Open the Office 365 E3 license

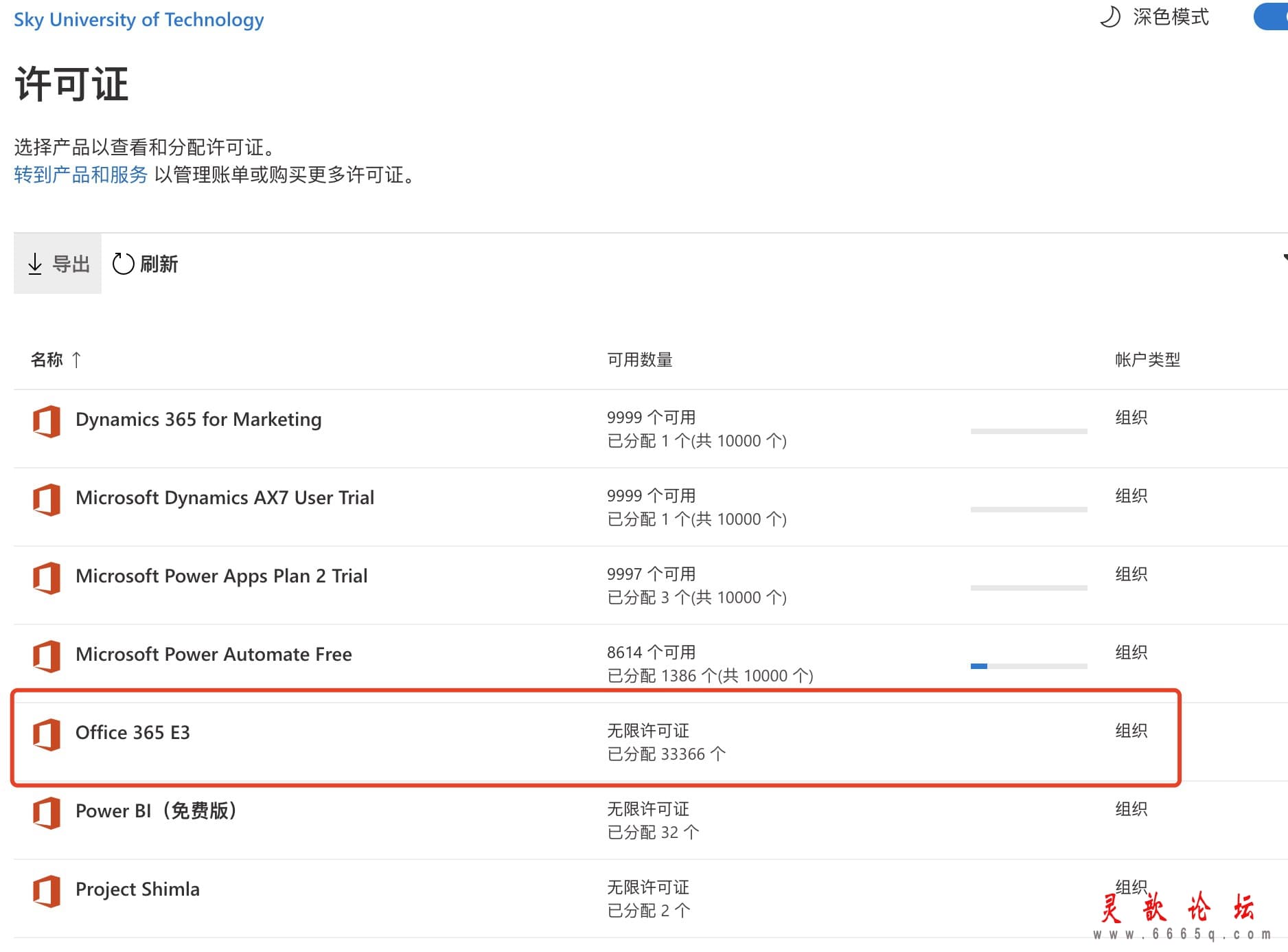pos(133,732)
